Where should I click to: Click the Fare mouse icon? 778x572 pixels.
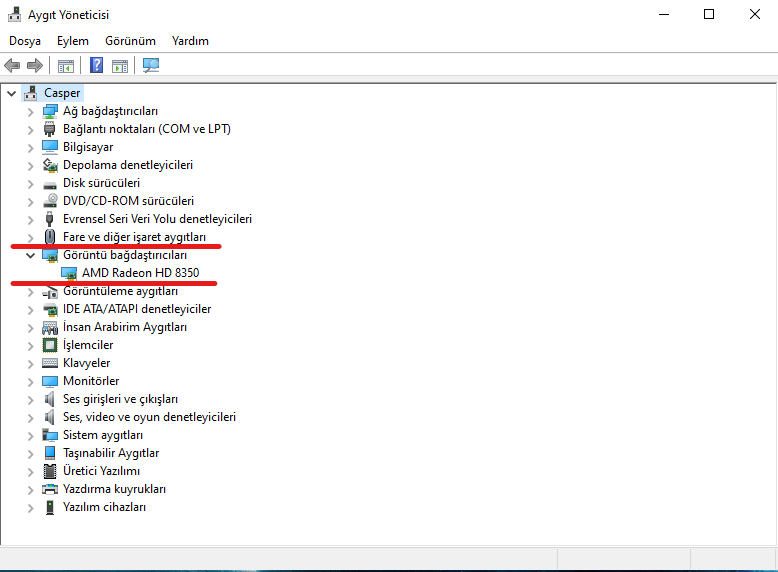click(x=50, y=237)
